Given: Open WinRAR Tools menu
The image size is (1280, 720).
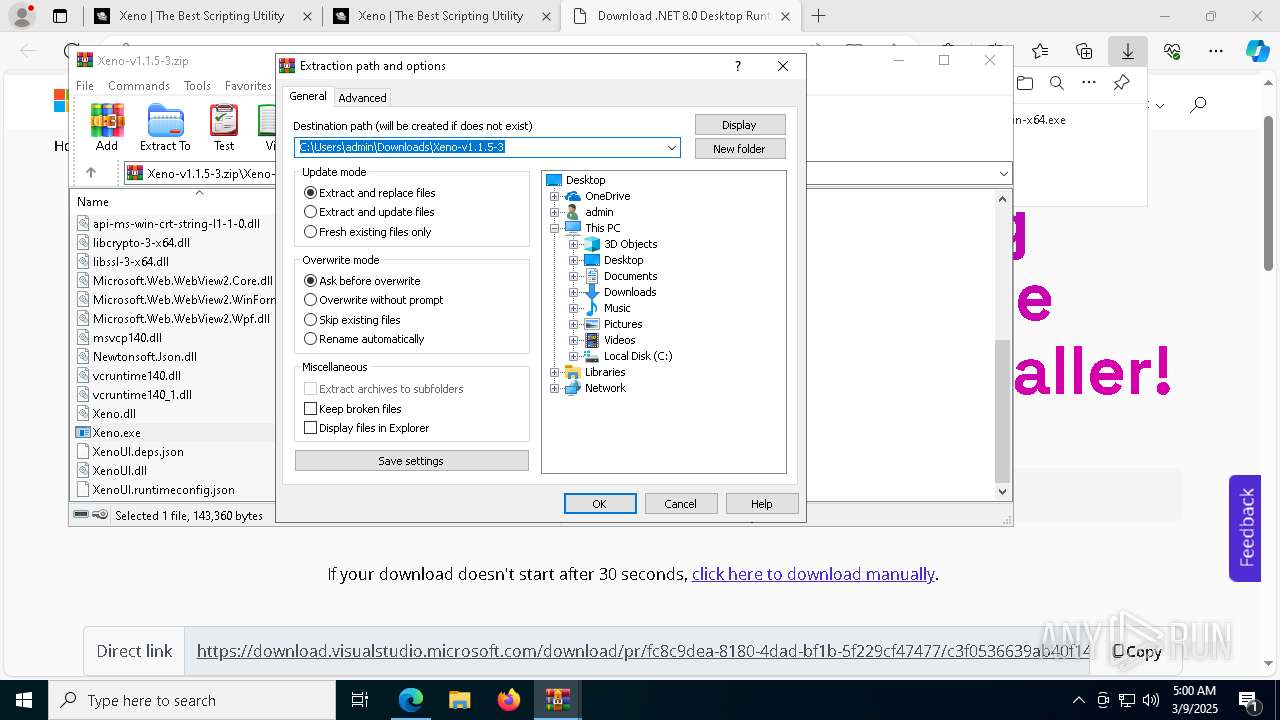Looking at the screenshot, I should (x=197, y=86).
